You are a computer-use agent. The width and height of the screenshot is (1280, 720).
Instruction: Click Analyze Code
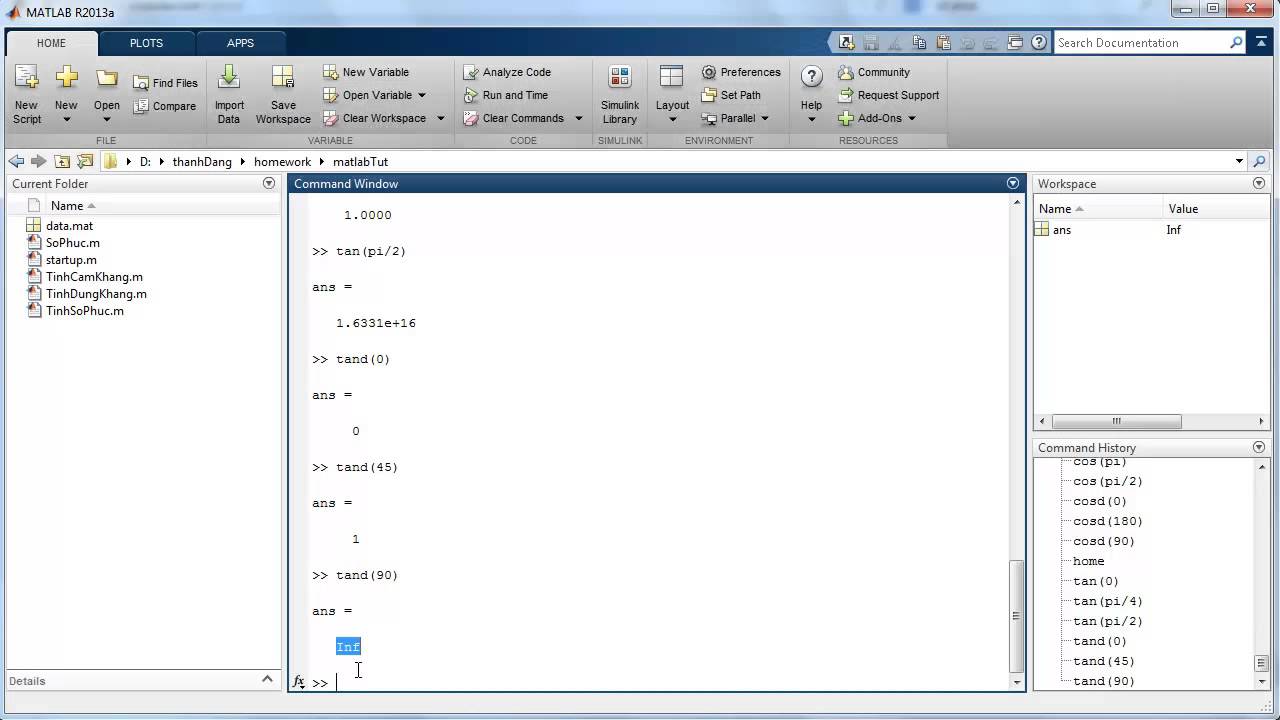click(507, 72)
